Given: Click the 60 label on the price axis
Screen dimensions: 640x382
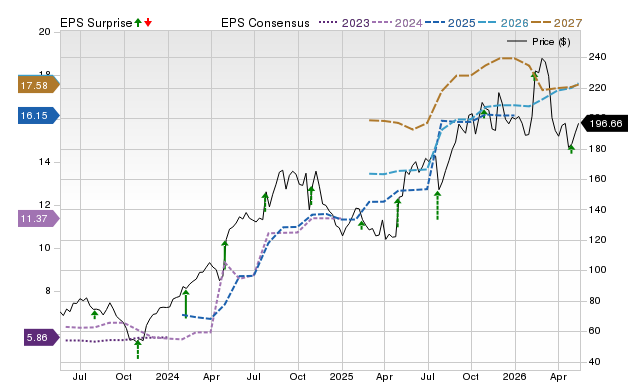Looking at the screenshot, I should pyautogui.click(x=594, y=331).
